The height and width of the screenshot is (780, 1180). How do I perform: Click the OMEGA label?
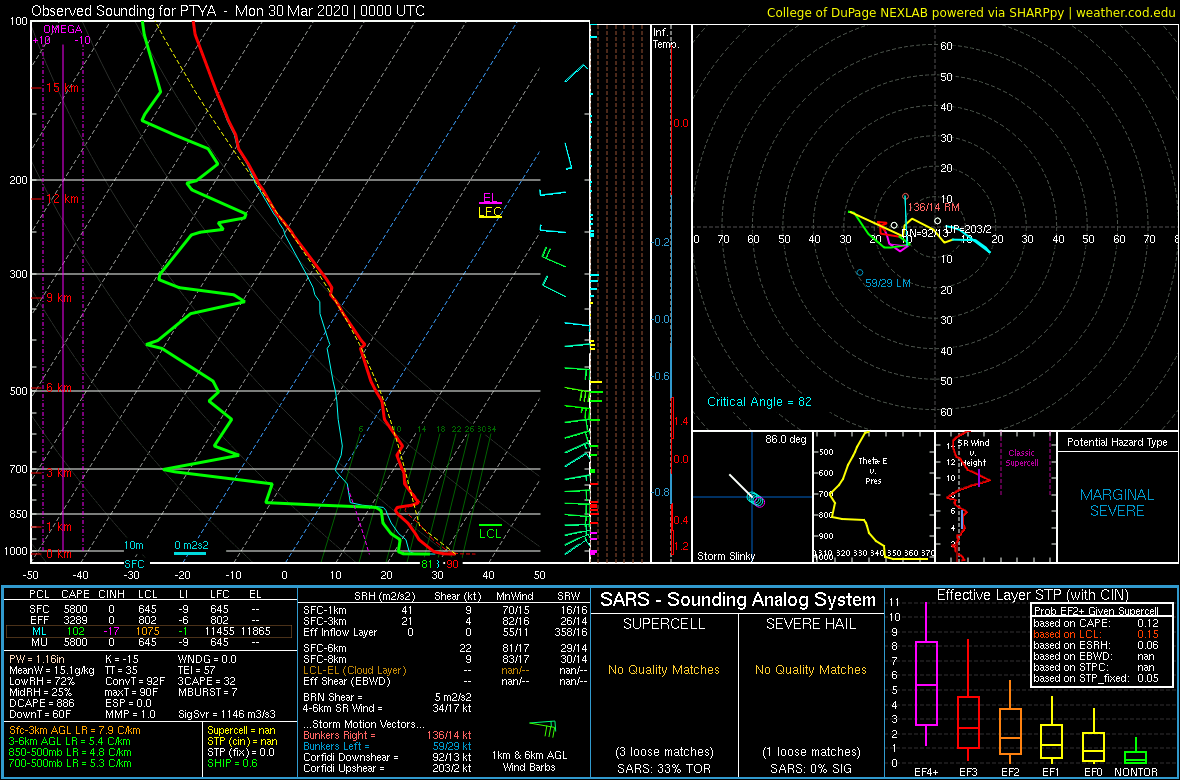[62, 29]
